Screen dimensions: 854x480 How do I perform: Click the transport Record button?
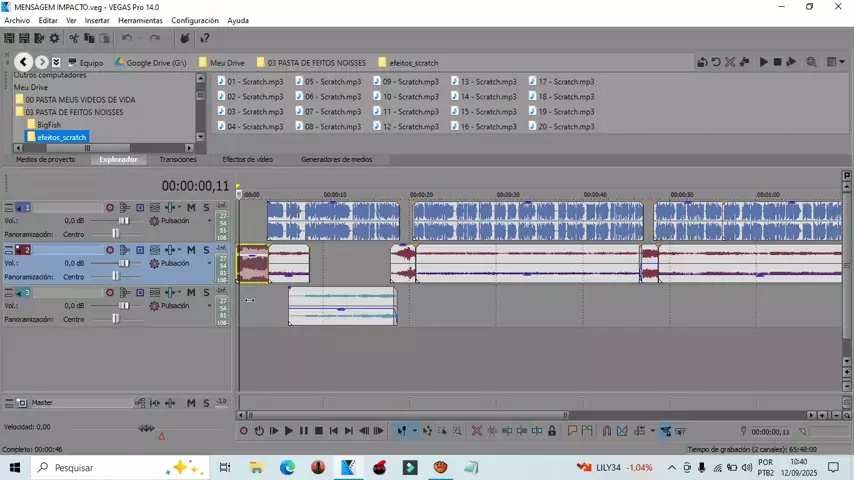(x=243, y=431)
